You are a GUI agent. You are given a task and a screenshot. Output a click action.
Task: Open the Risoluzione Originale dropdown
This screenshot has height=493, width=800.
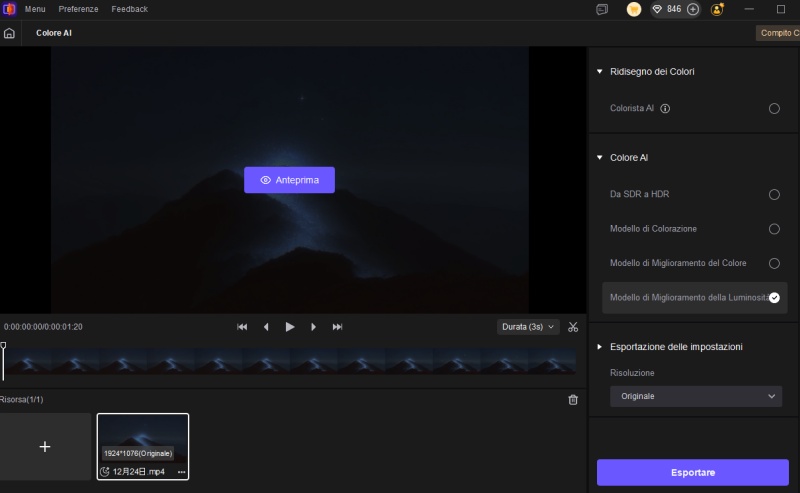point(696,397)
